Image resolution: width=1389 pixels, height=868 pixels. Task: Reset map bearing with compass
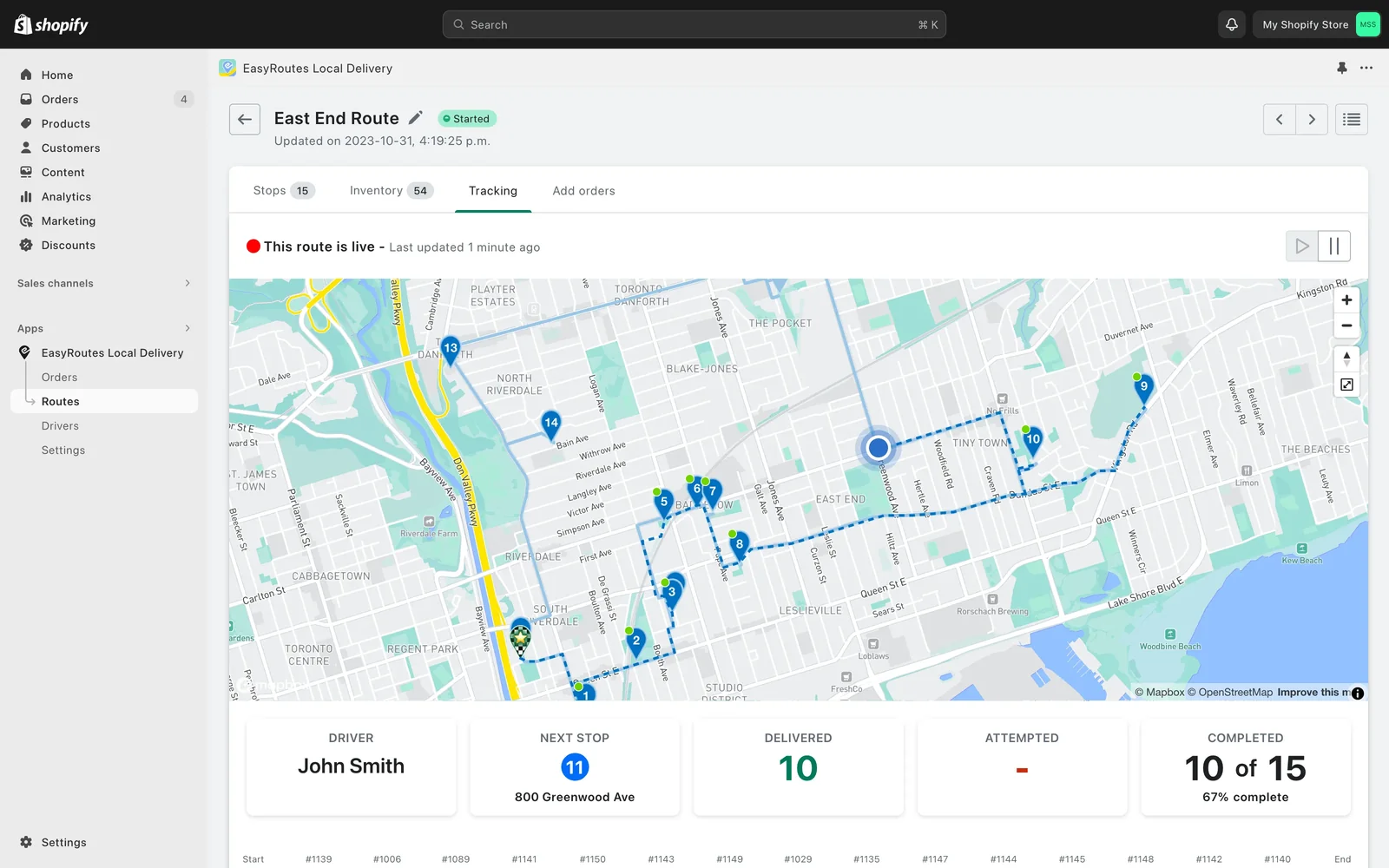[1346, 358]
